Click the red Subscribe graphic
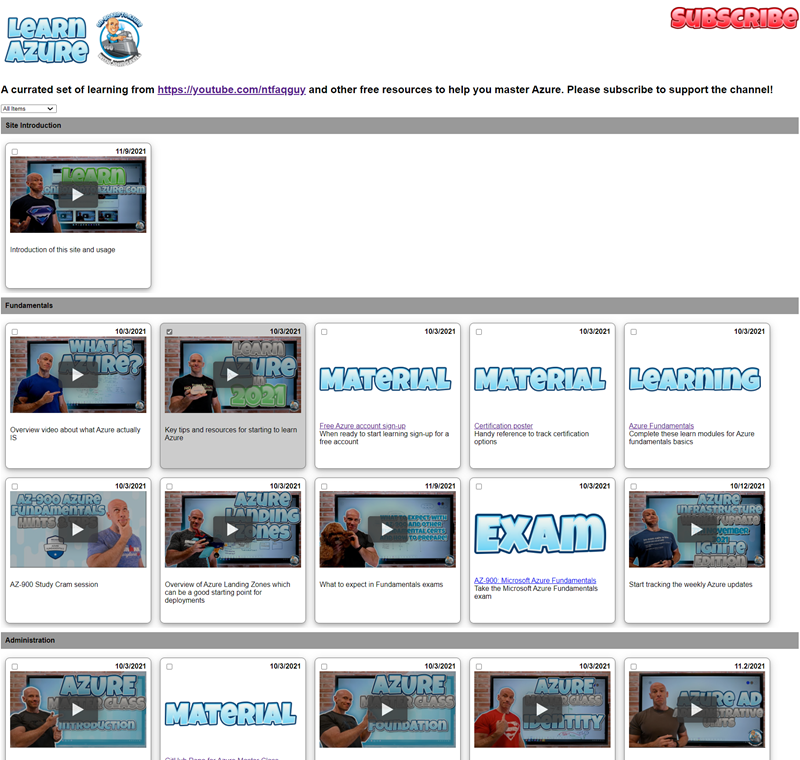Image resolution: width=800 pixels, height=760 pixels. click(734, 18)
